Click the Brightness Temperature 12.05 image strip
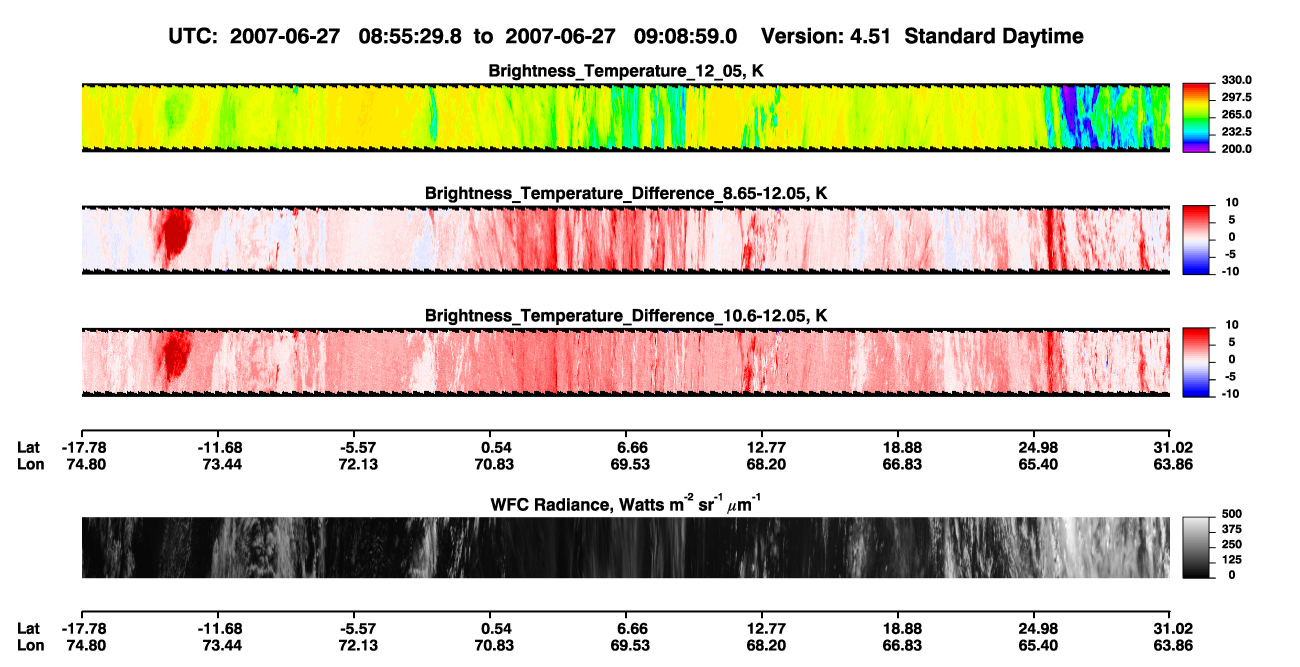The height and width of the screenshot is (667, 1300). click(x=625, y=118)
